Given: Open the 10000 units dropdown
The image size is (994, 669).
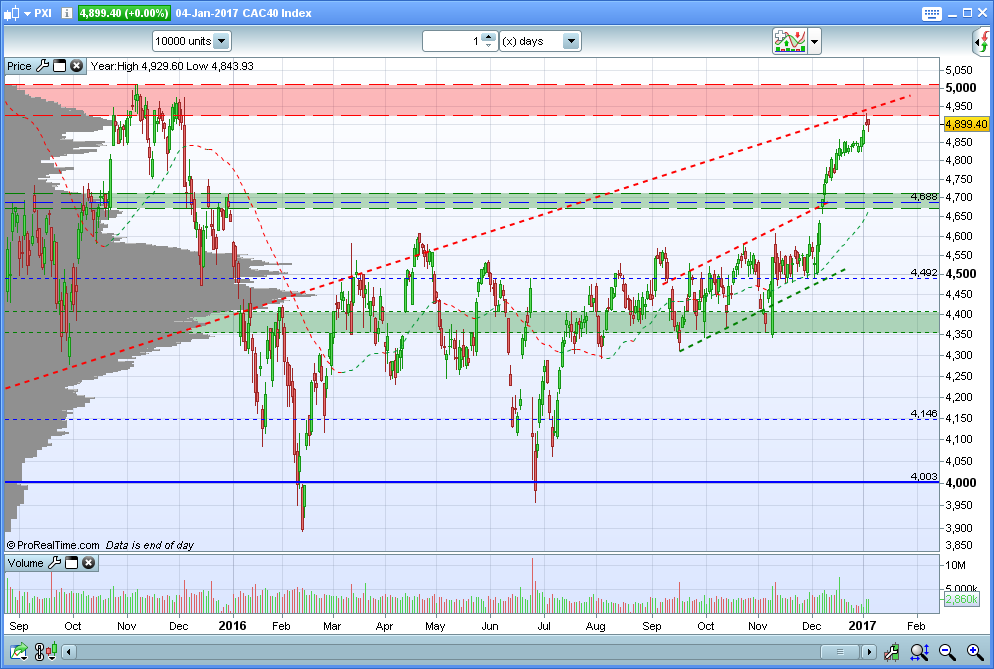Looking at the screenshot, I should [x=221, y=41].
